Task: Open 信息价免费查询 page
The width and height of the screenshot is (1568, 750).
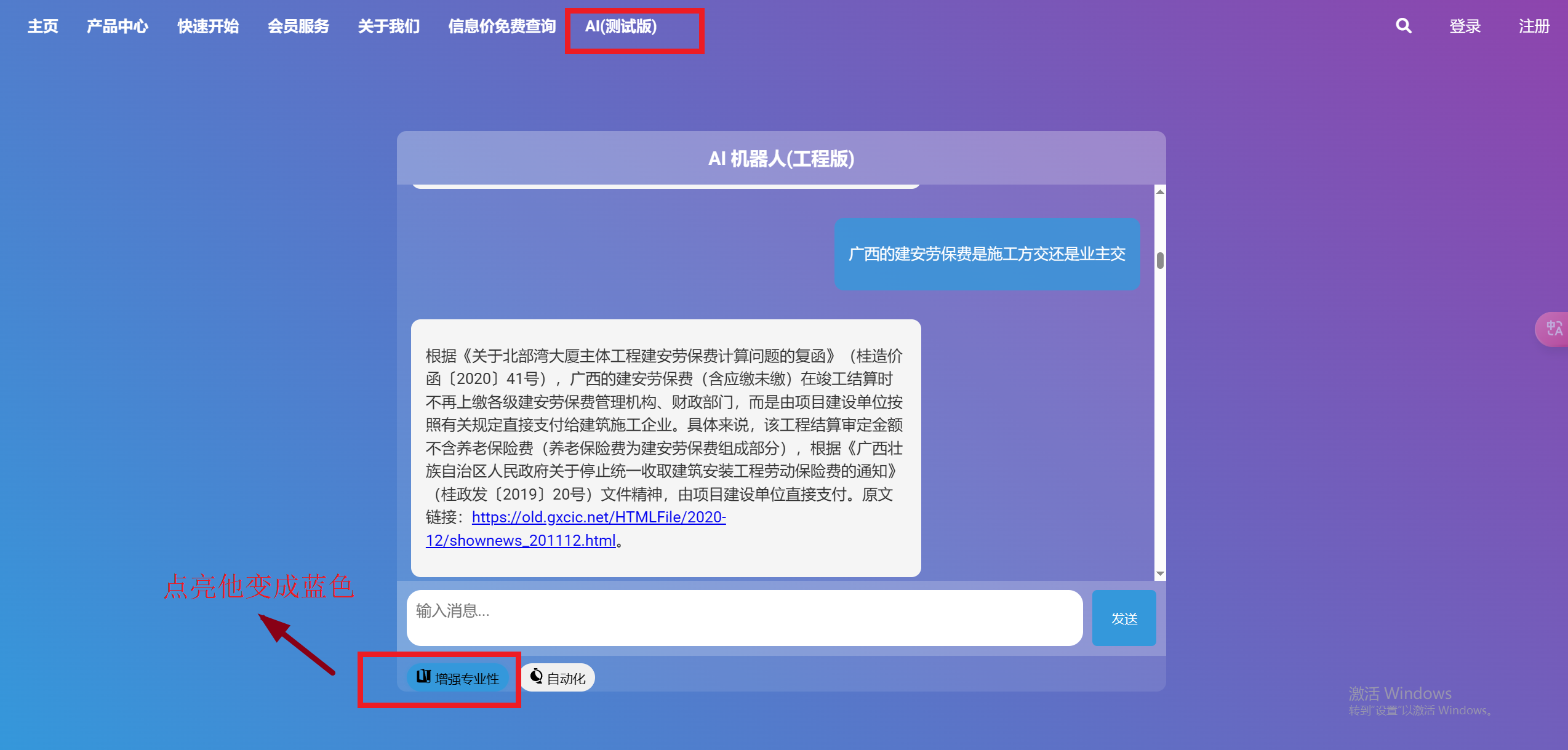Action: coord(502,26)
